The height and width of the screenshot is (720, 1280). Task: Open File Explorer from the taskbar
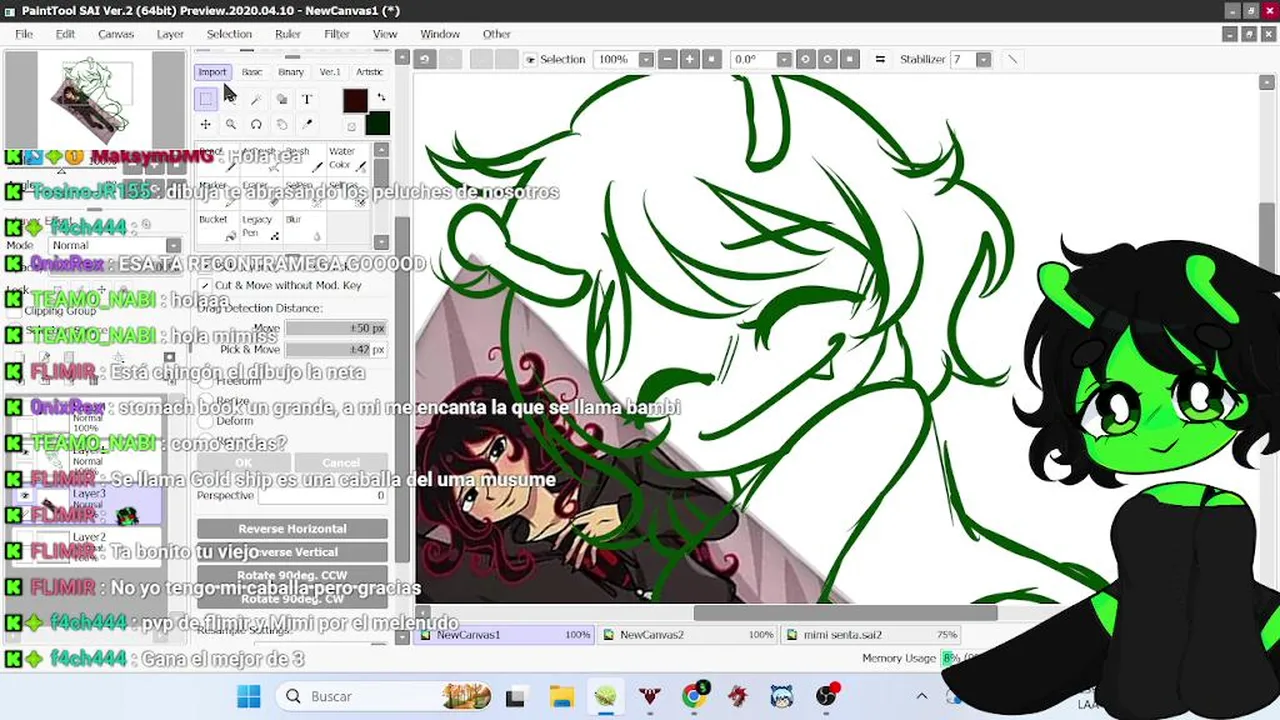pyautogui.click(x=561, y=696)
